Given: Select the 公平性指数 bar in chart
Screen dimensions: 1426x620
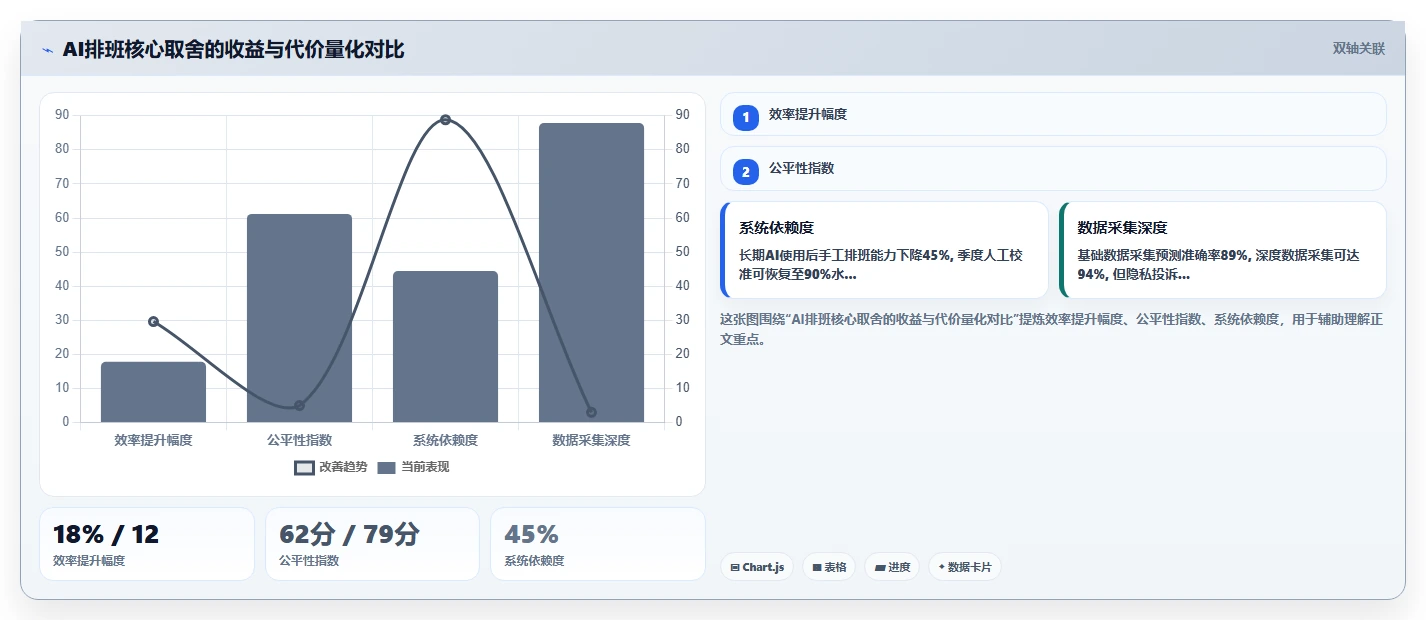Looking at the screenshot, I should [x=299, y=318].
